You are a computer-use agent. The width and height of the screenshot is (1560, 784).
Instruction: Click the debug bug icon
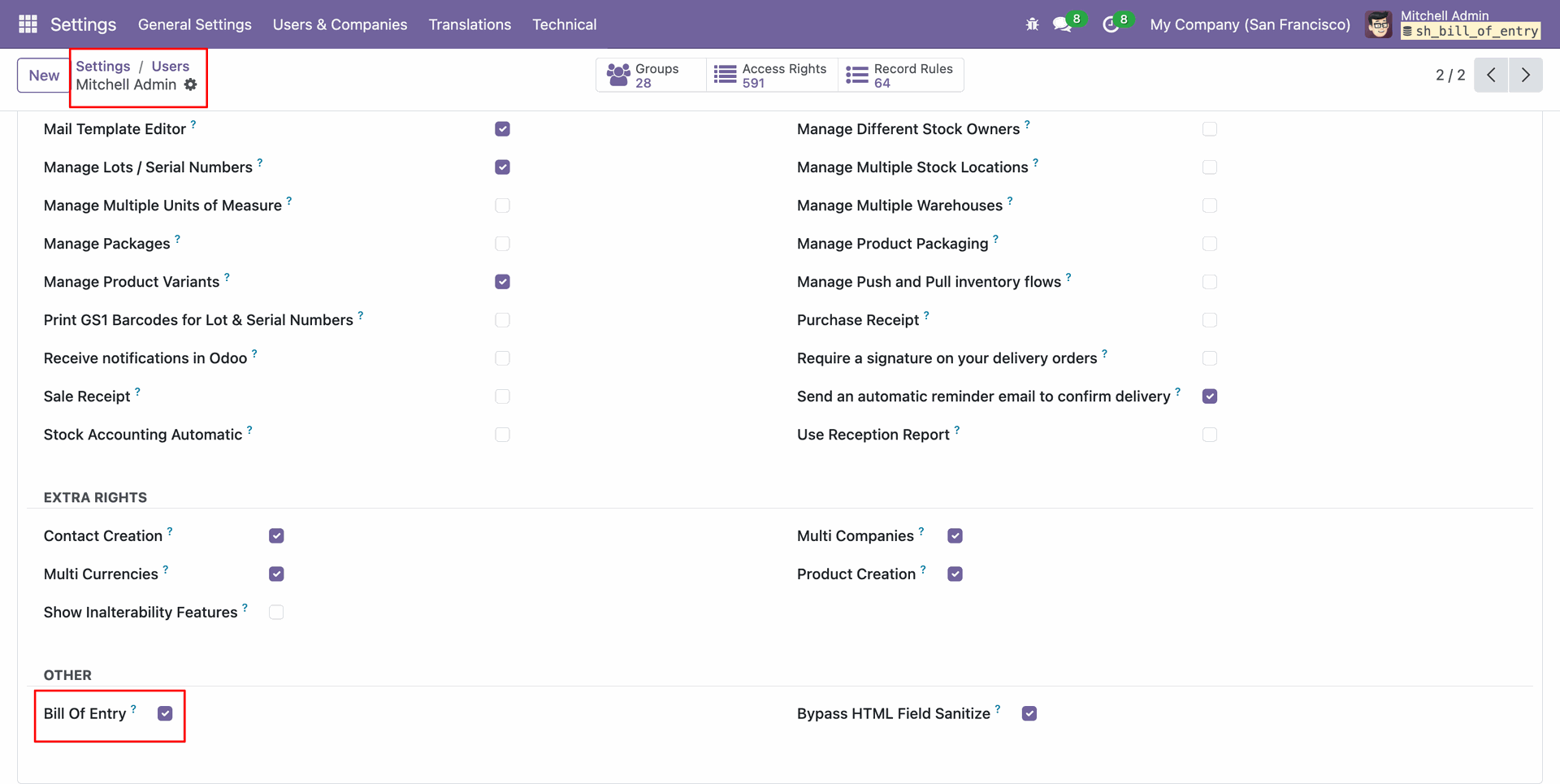[1032, 24]
